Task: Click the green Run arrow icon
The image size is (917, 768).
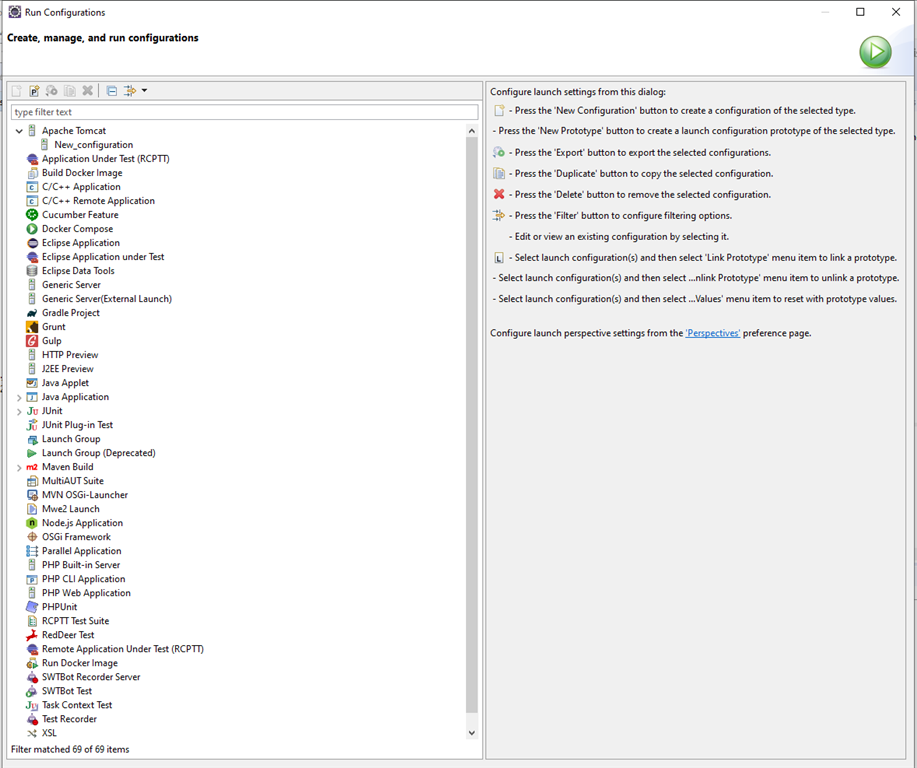Action: coord(875,52)
